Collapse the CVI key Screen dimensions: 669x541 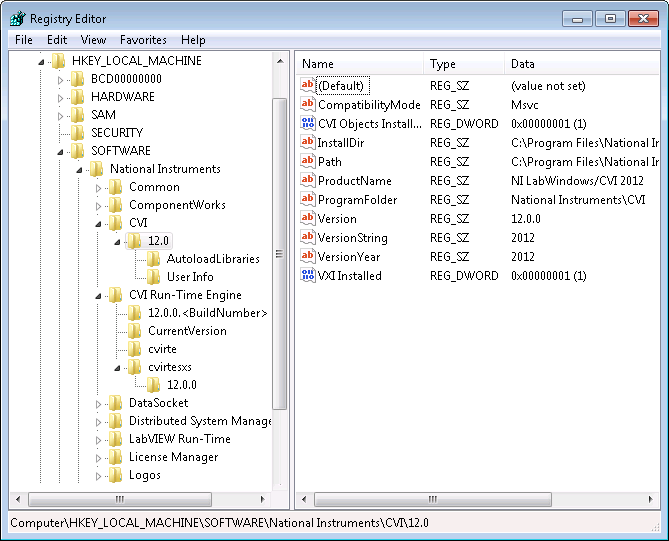(x=98, y=224)
